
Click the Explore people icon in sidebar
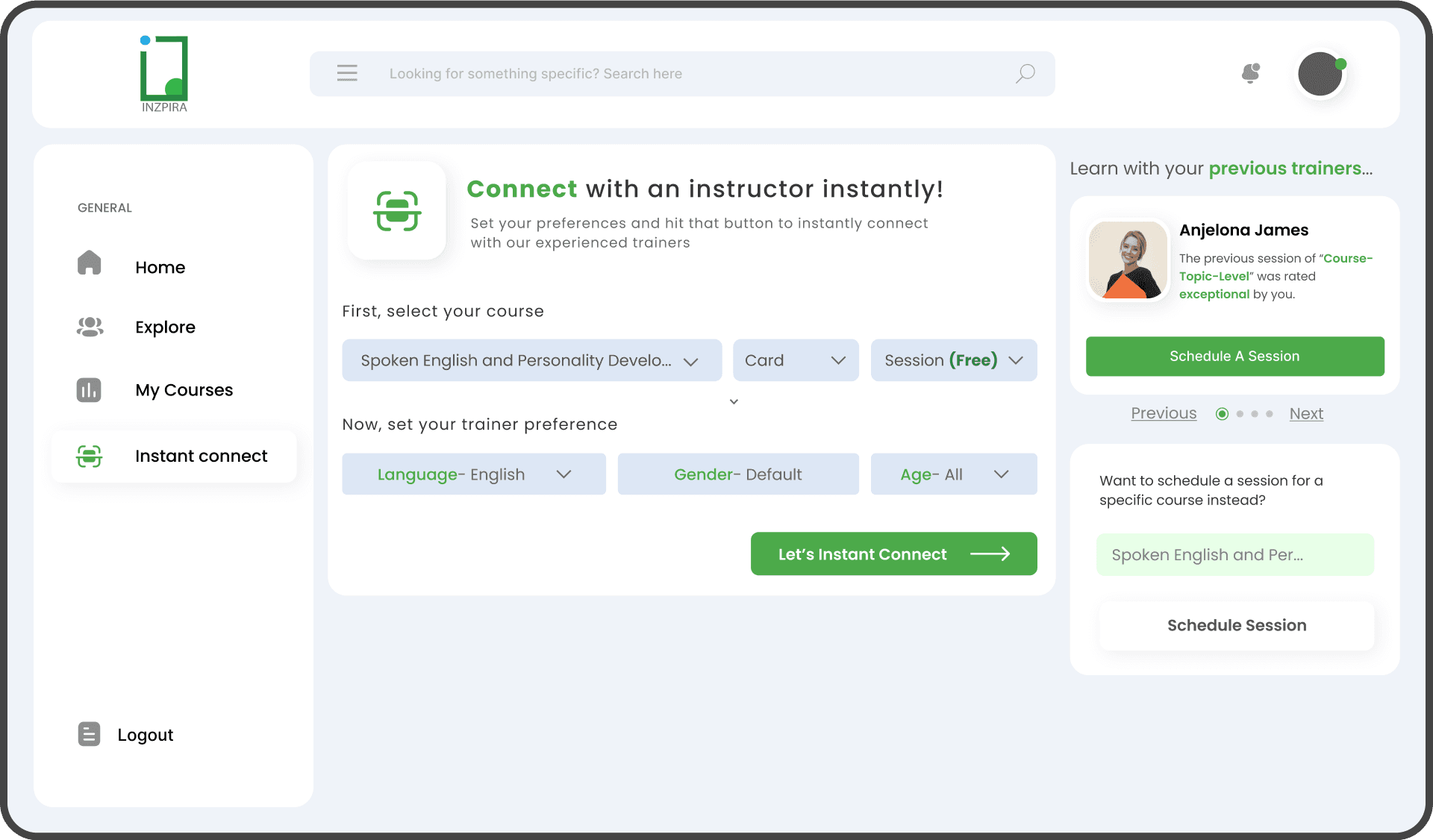90,327
